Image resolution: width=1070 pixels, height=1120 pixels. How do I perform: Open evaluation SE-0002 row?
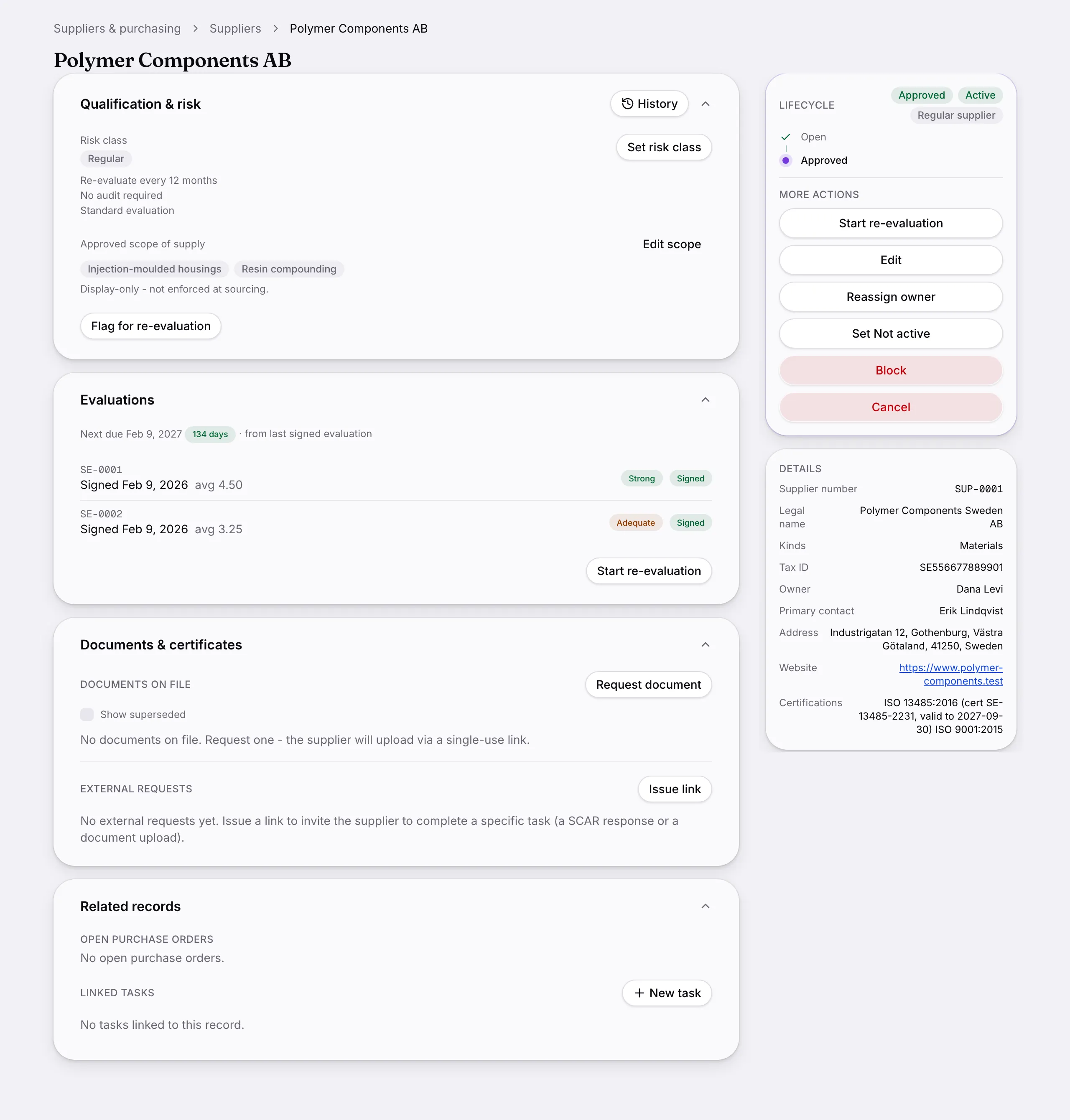(x=396, y=522)
